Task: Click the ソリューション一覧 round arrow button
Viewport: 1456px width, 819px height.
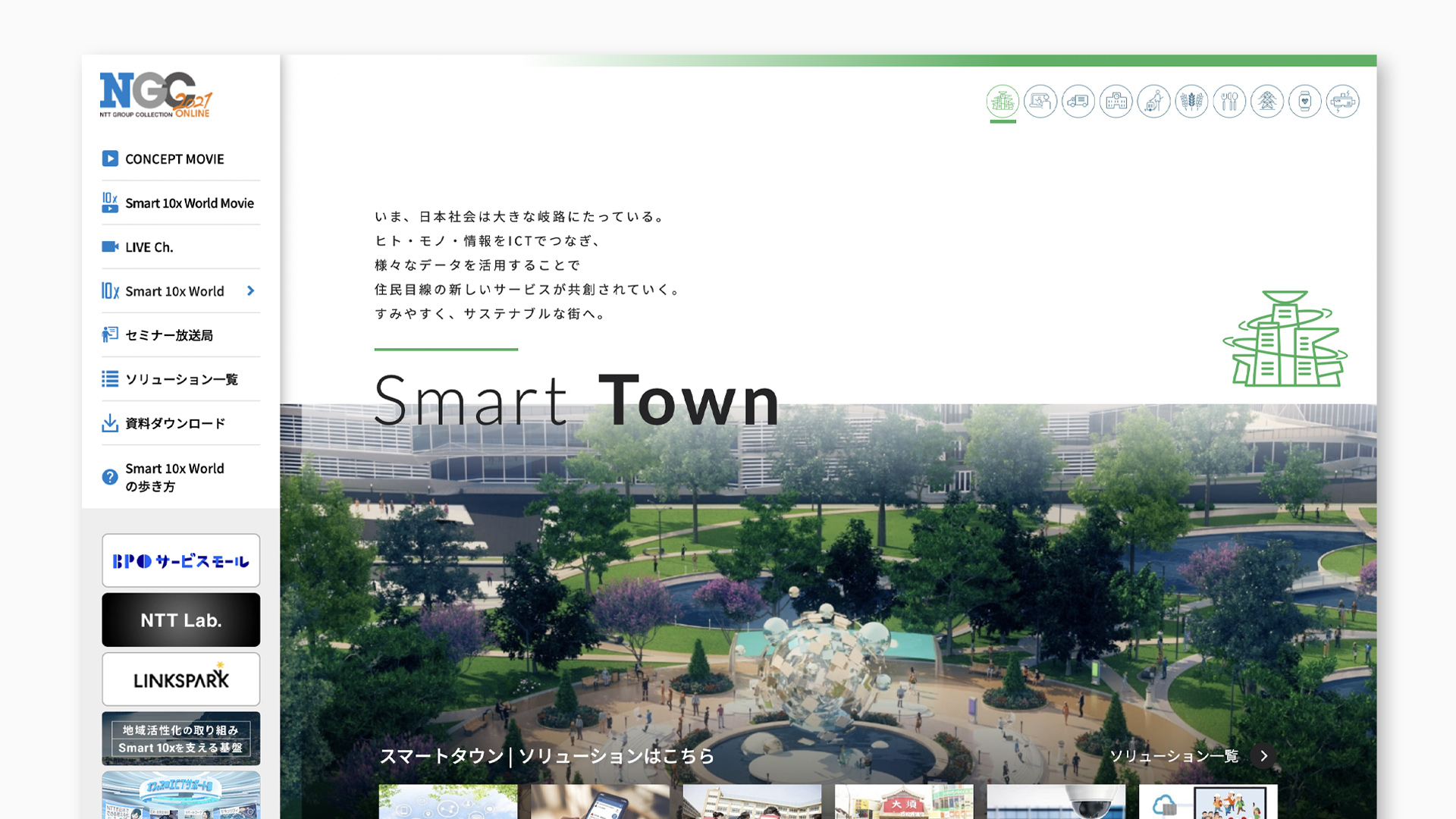Action: [1264, 756]
